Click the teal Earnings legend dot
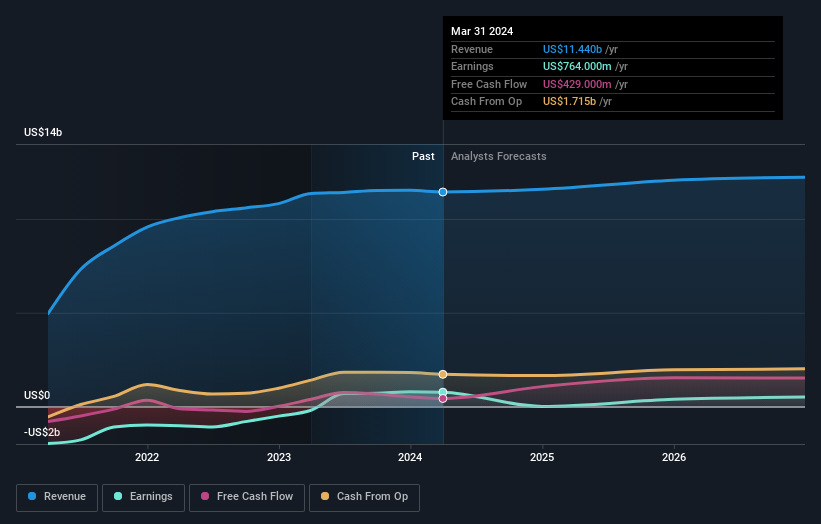The height and width of the screenshot is (524, 821). click(x=118, y=496)
